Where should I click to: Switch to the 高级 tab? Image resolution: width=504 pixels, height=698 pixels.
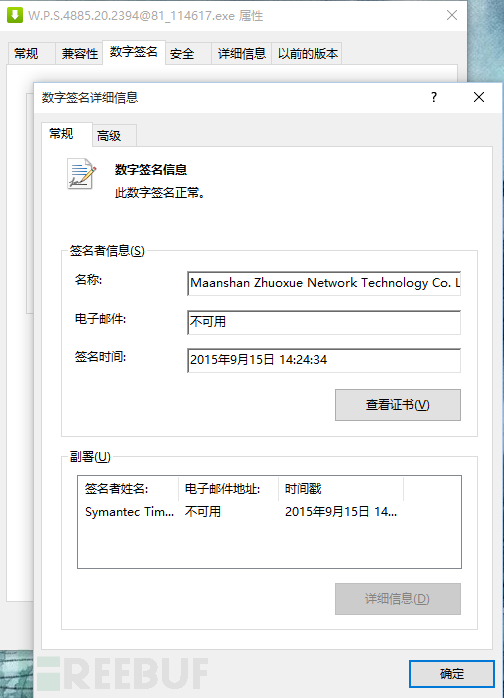click(109, 136)
